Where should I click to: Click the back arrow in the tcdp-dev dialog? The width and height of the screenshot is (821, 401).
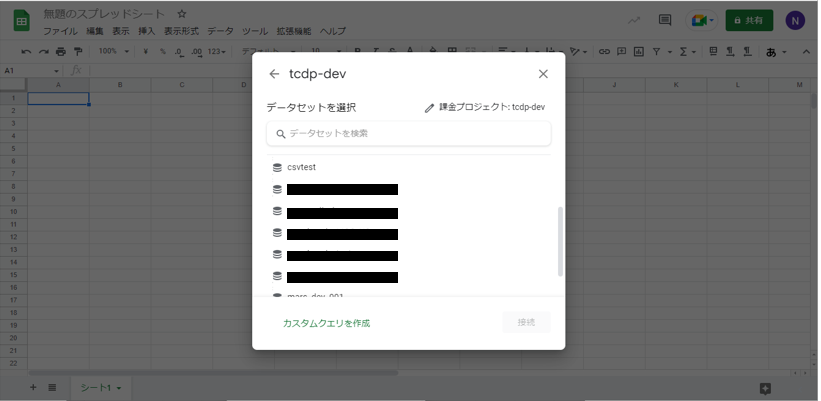[274, 74]
